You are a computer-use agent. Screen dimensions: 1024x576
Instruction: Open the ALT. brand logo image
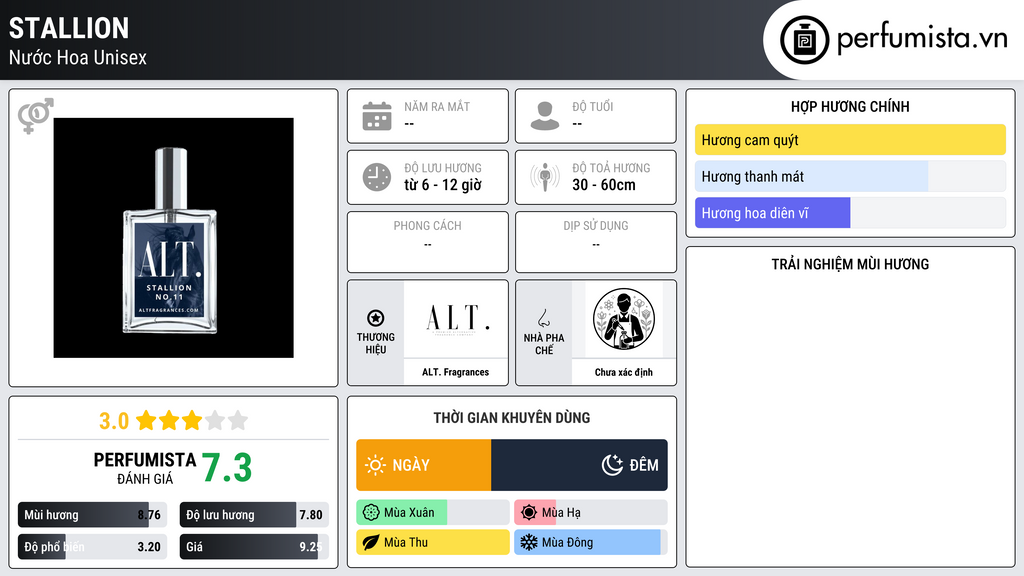point(456,319)
